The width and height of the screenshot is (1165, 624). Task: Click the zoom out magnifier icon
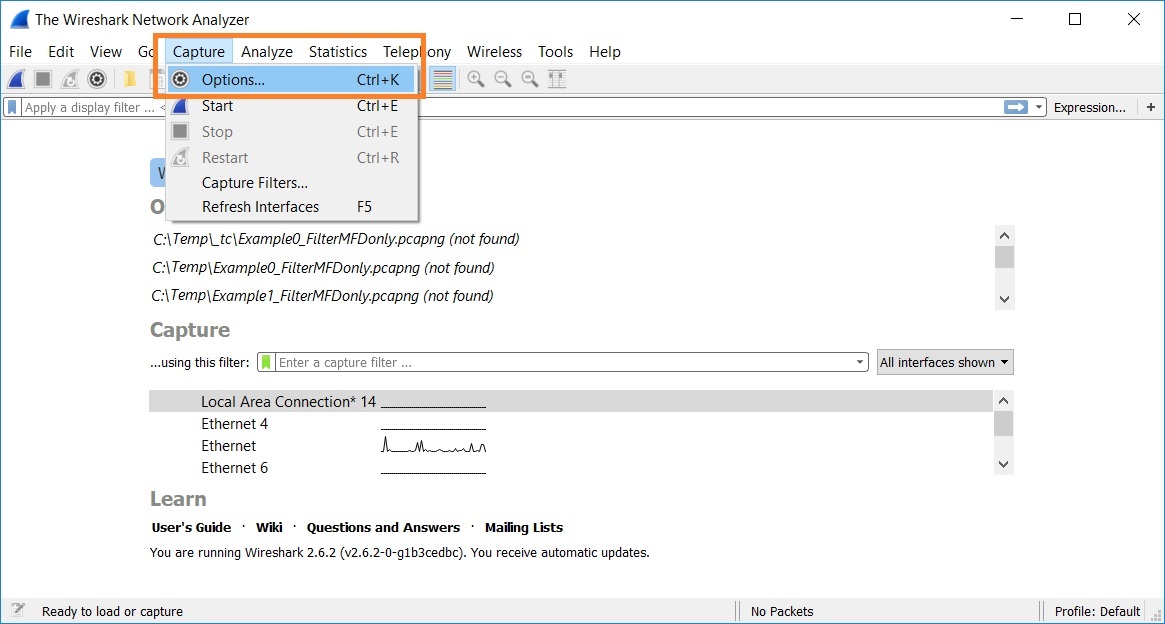[503, 79]
